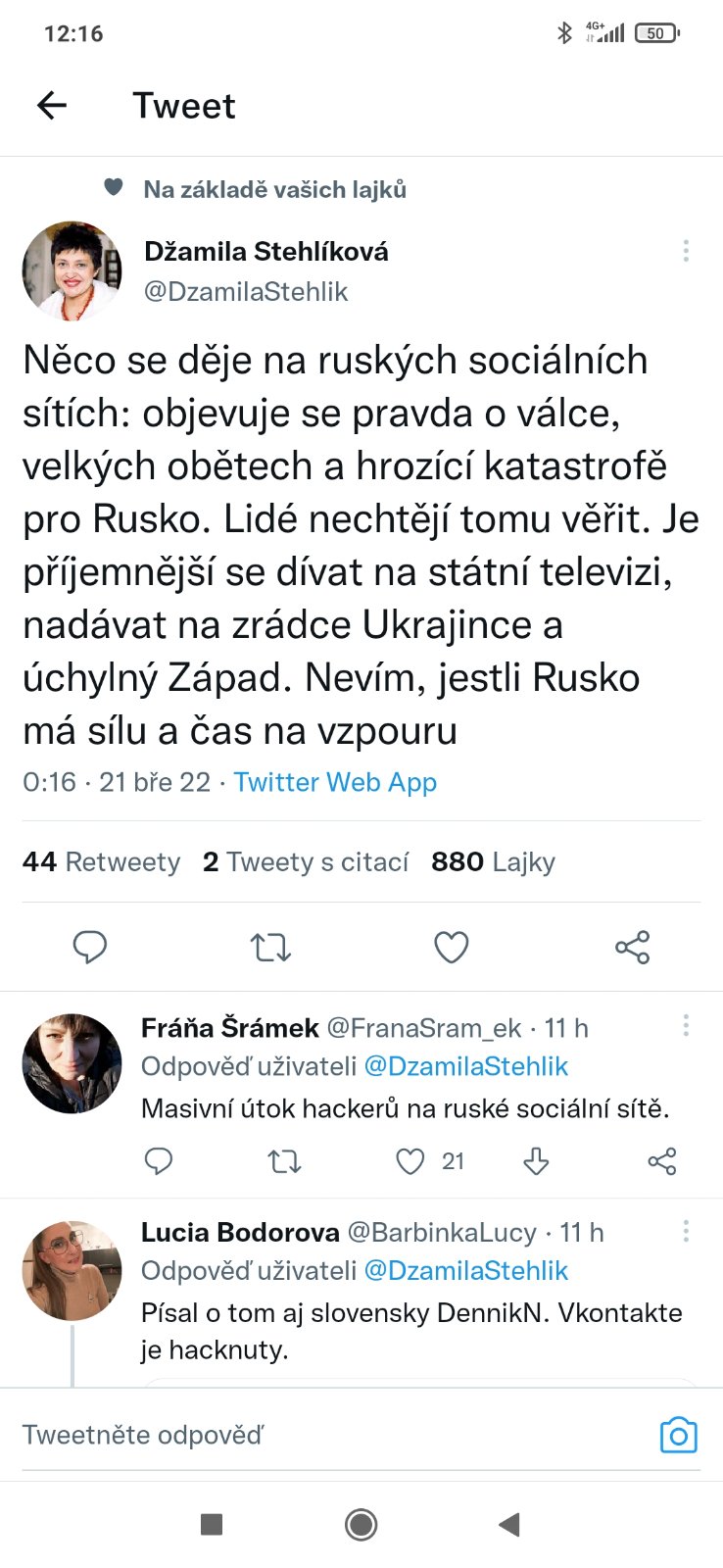Open the Twitter Web App link
The image size is (723, 1568).
click(335, 782)
